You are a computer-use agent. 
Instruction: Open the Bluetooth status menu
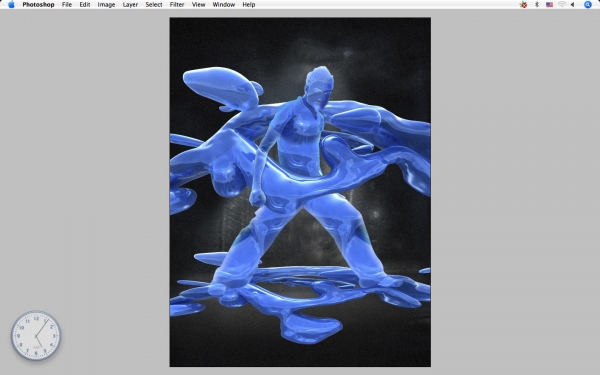click(x=536, y=5)
